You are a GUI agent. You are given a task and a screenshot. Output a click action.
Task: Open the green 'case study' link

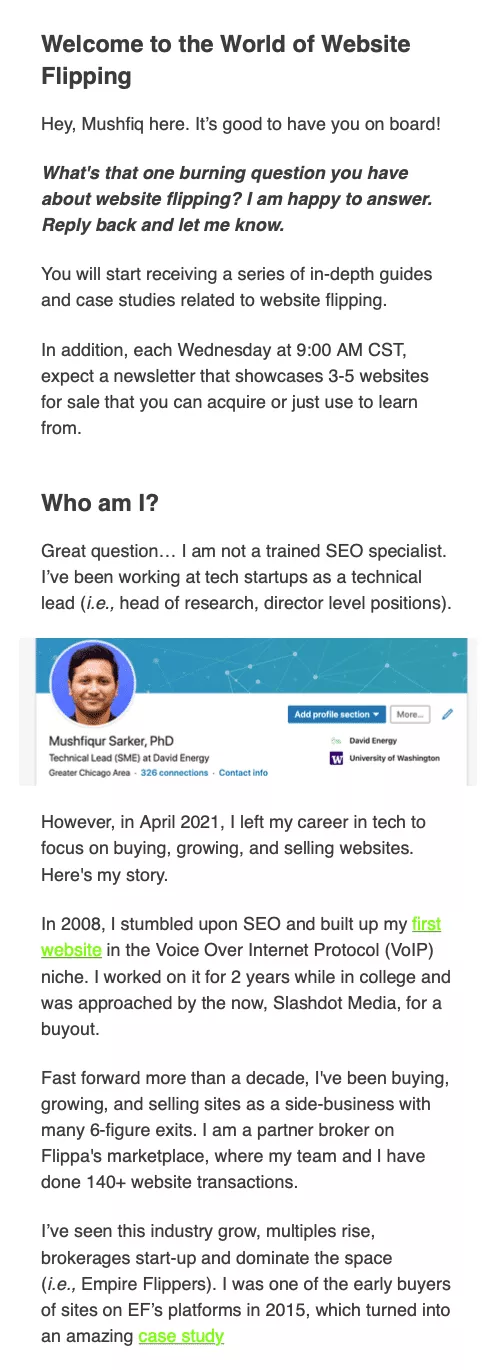coord(181,1336)
